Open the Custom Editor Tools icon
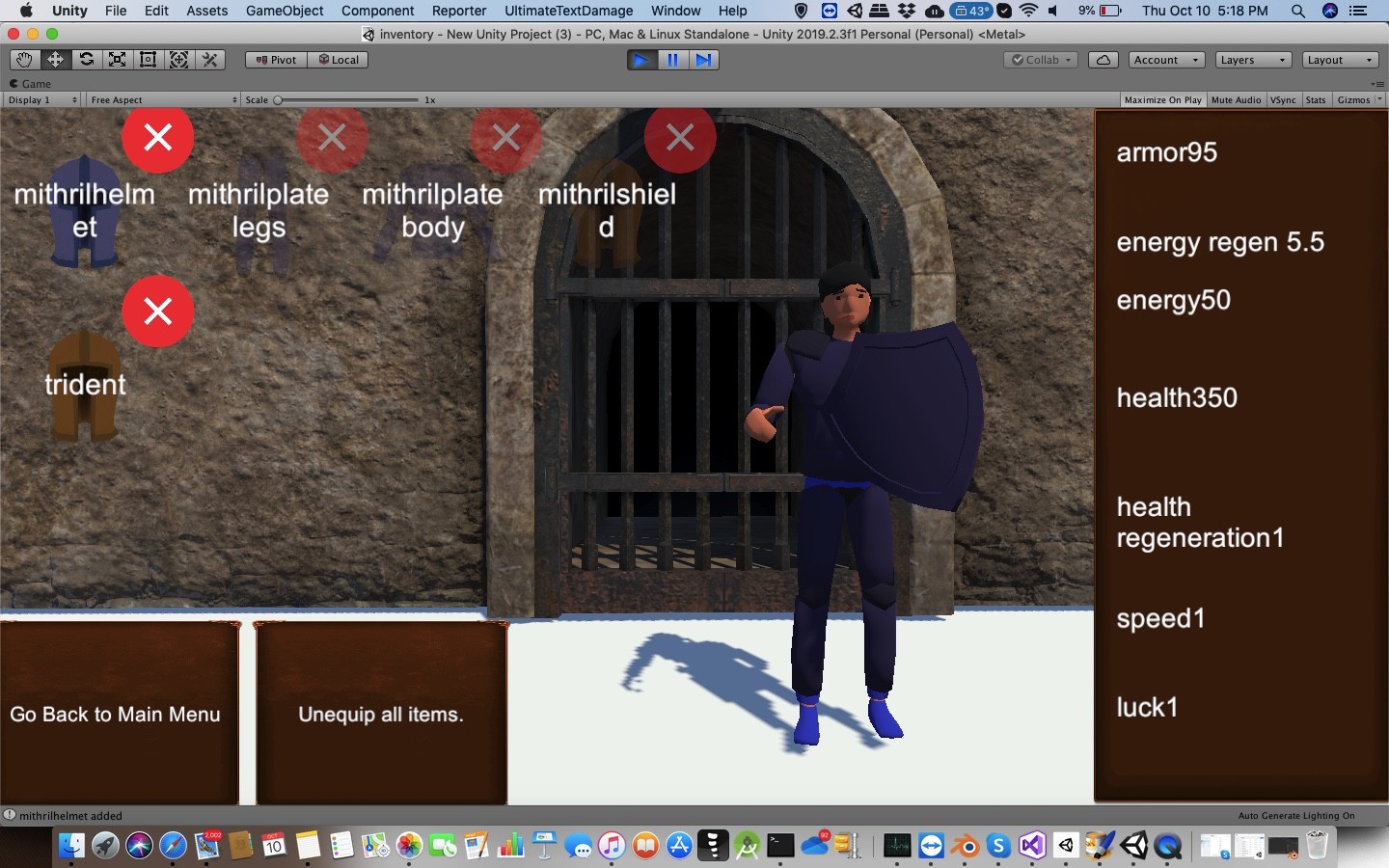This screenshot has height=868, width=1389. (x=210, y=59)
